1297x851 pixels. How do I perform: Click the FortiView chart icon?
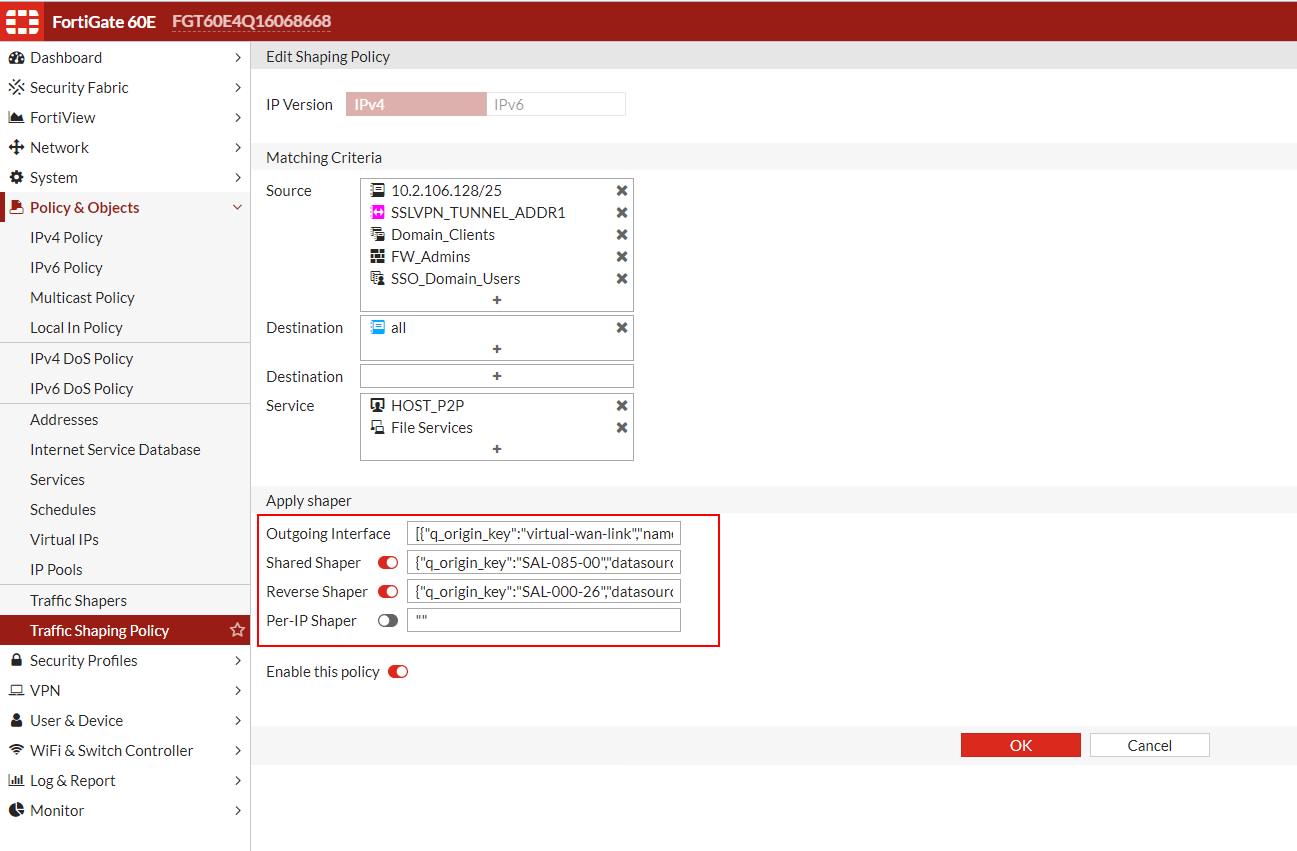click(16, 118)
